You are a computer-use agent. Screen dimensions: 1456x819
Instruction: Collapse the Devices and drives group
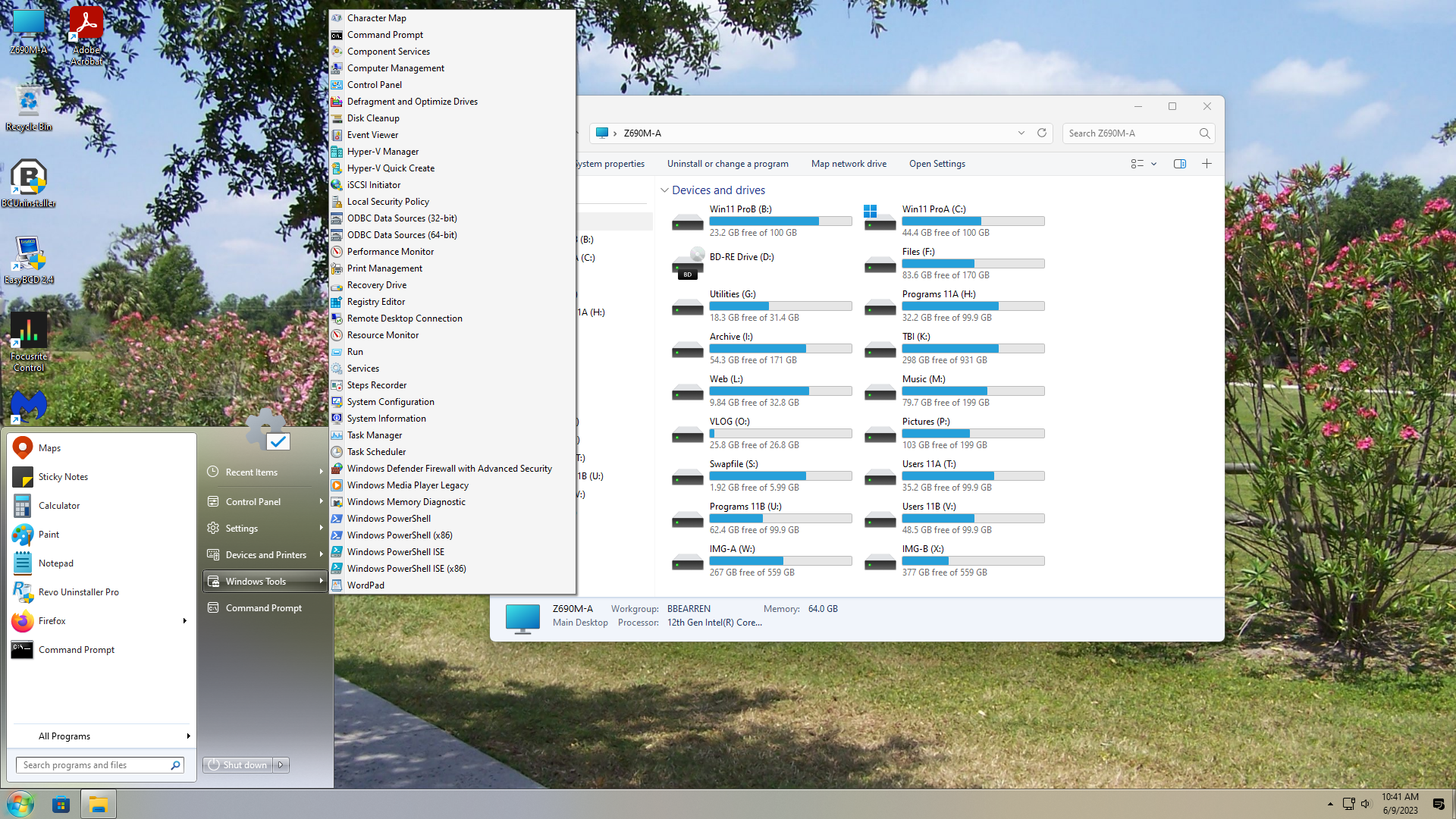click(664, 190)
